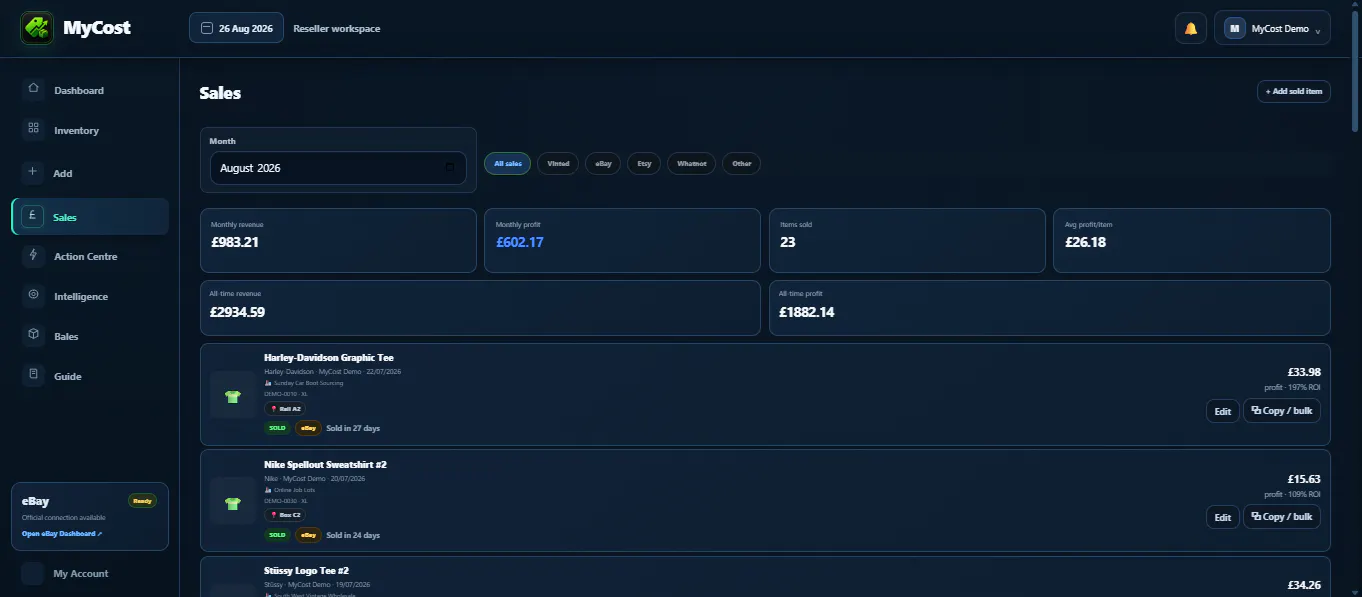Click the M avatar in account menu
This screenshot has height=597, width=1362.
pyautogui.click(x=1234, y=28)
